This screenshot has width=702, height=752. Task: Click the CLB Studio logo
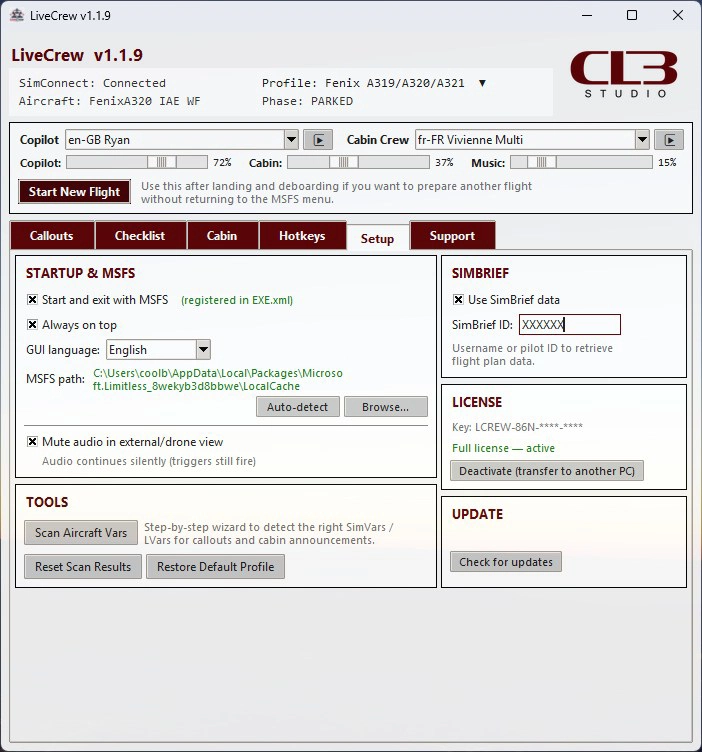(624, 74)
